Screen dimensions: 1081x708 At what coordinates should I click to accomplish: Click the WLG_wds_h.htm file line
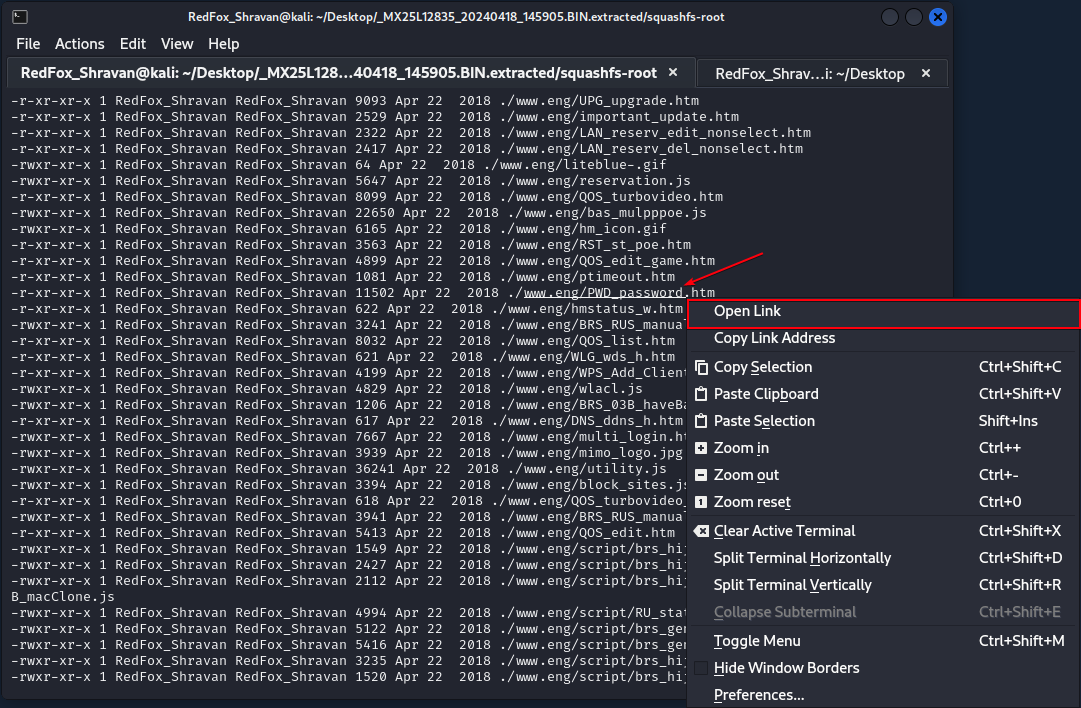pyautogui.click(x=343, y=356)
